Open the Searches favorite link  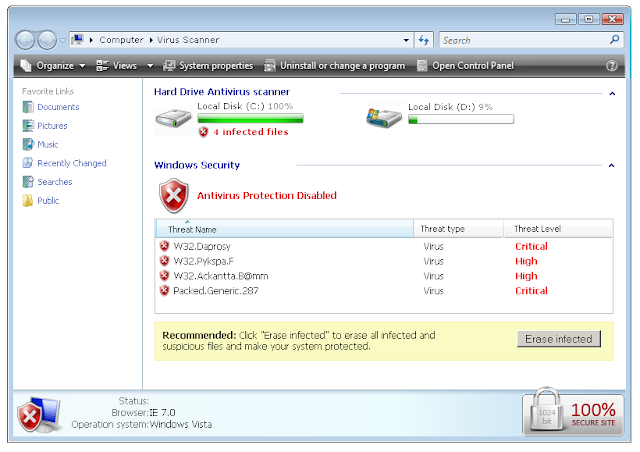click(x=55, y=182)
